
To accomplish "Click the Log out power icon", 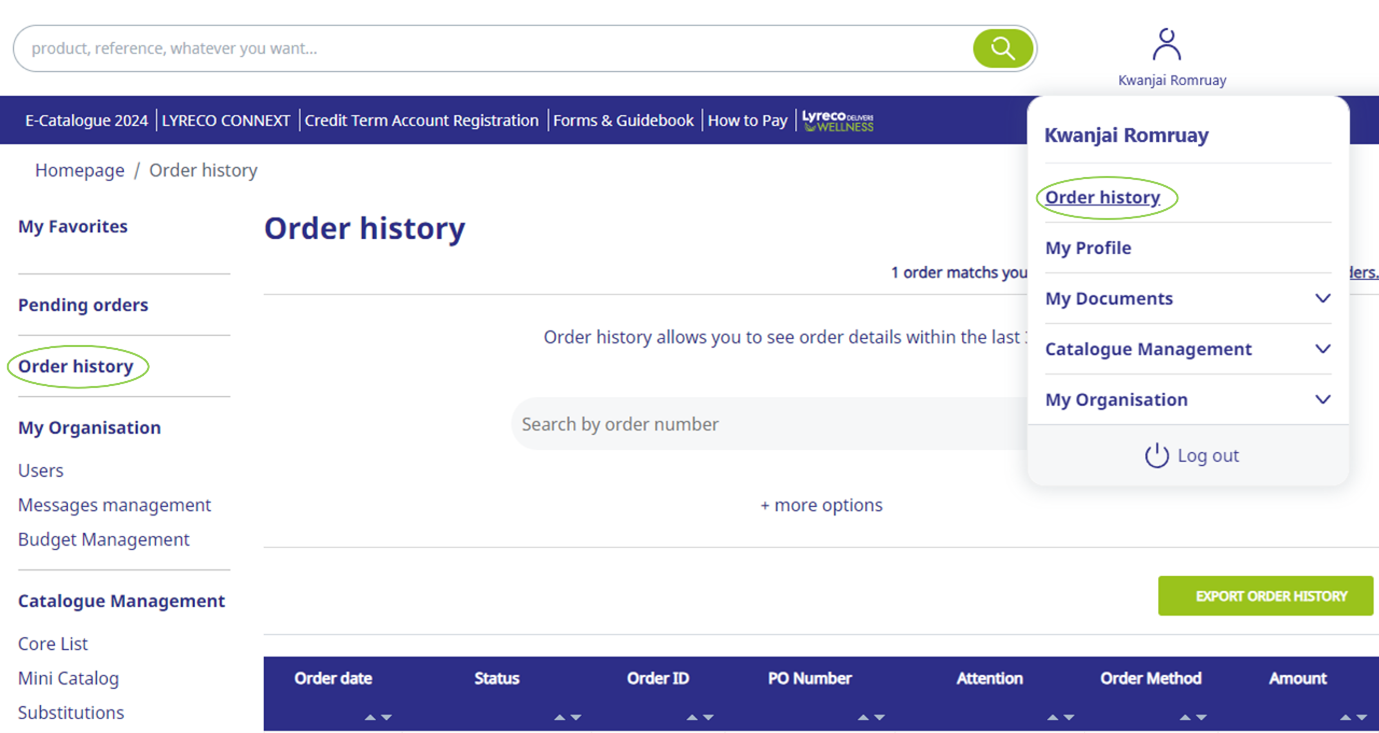I will (1157, 455).
